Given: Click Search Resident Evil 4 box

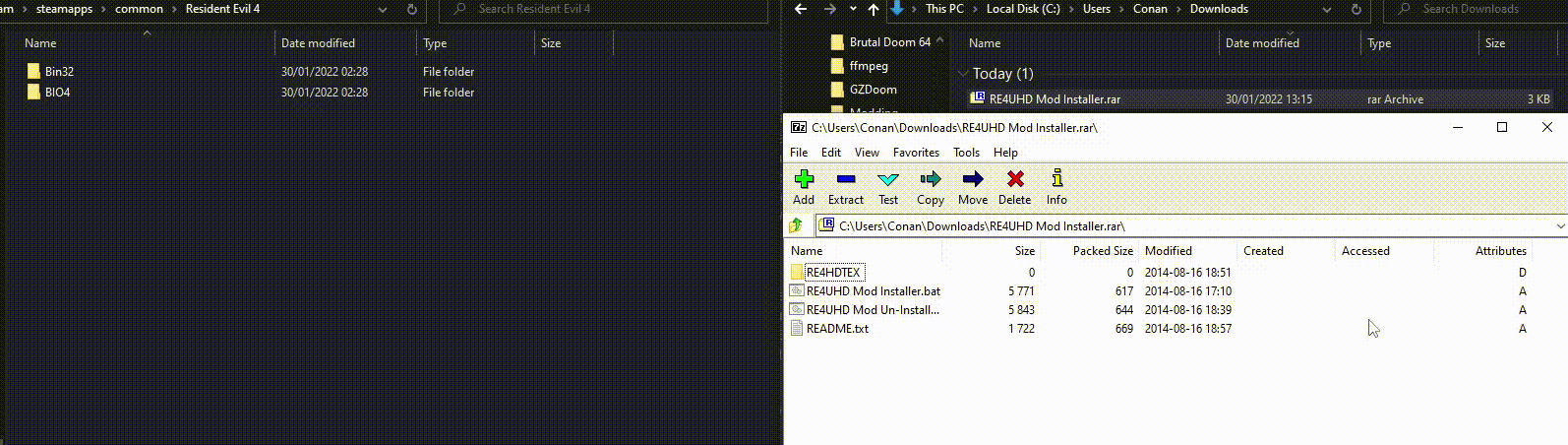Looking at the screenshot, I should [x=602, y=9].
